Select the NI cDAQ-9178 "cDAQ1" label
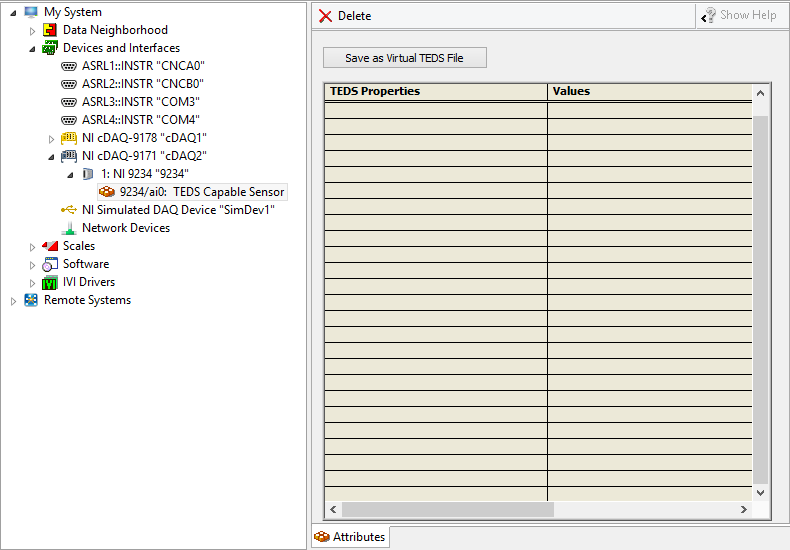Viewport: 790px width, 550px height. (145, 138)
